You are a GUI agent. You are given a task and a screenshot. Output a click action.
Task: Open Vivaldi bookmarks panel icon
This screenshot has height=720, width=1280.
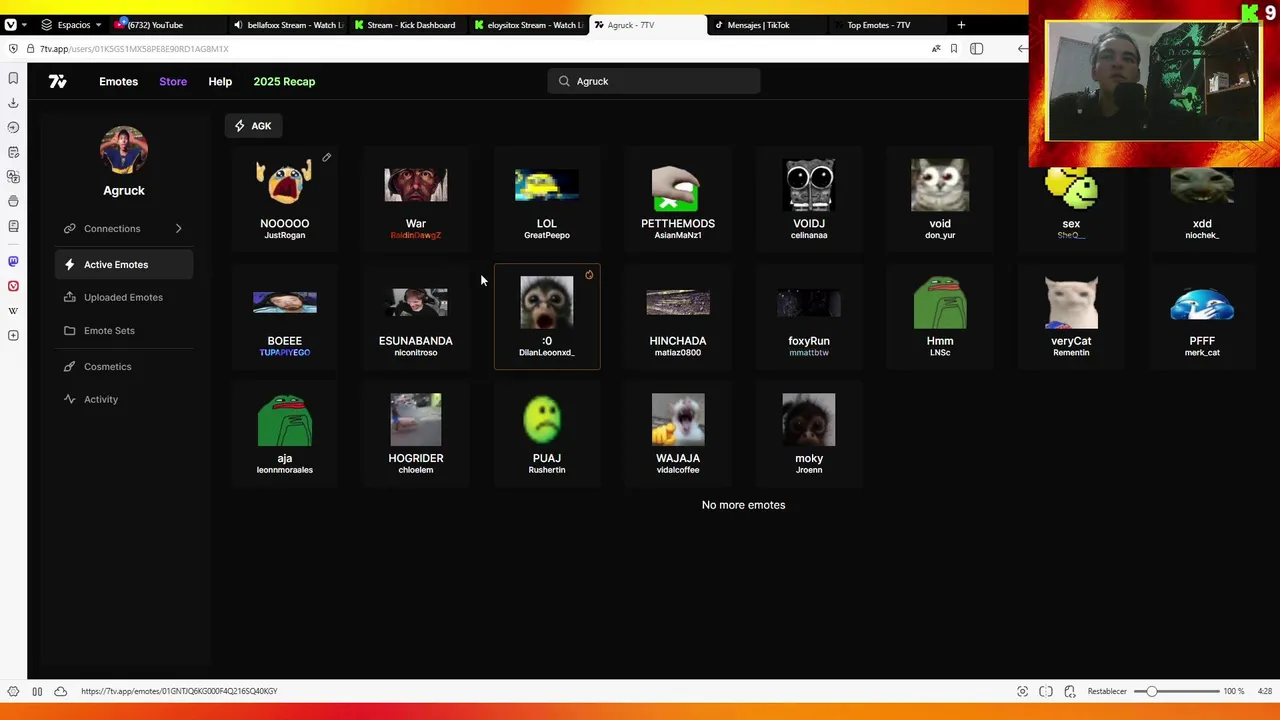point(13,78)
